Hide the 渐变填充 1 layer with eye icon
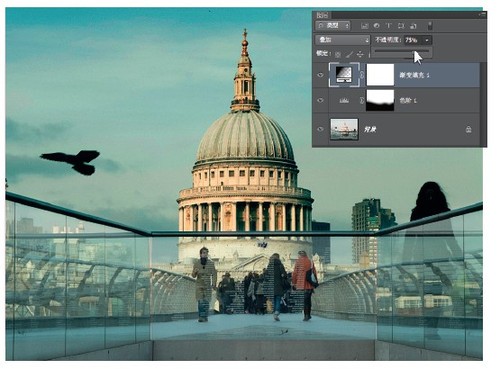The height and width of the screenshot is (369, 500). point(320,75)
